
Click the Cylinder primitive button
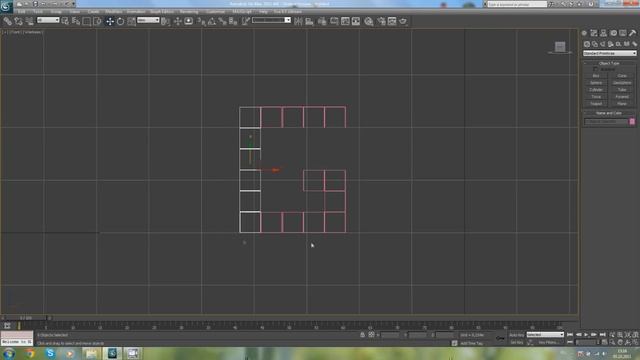pyautogui.click(x=596, y=90)
